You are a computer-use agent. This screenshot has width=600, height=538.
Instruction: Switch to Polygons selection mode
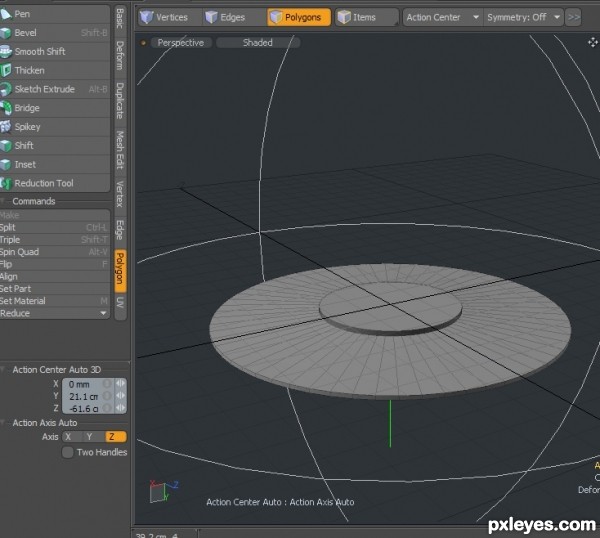coord(299,17)
